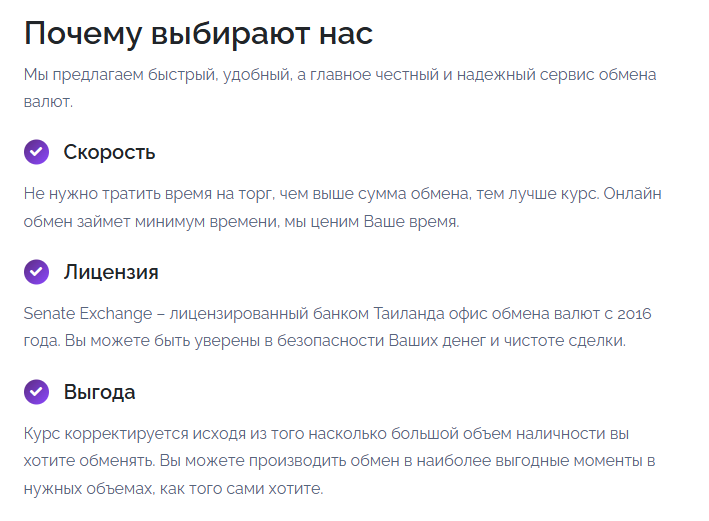The width and height of the screenshot is (709, 521).
Task: Select the Скорость section heading
Action: [109, 152]
